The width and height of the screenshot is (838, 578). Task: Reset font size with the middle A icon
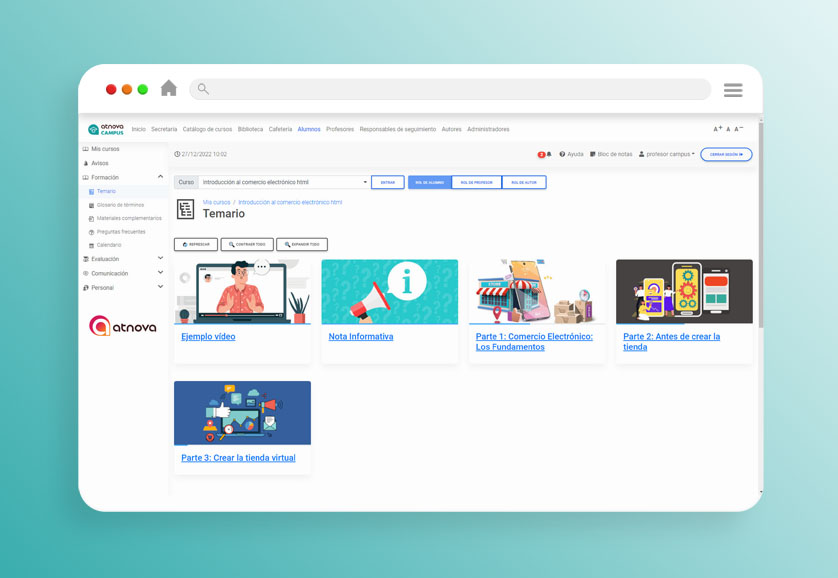point(728,129)
